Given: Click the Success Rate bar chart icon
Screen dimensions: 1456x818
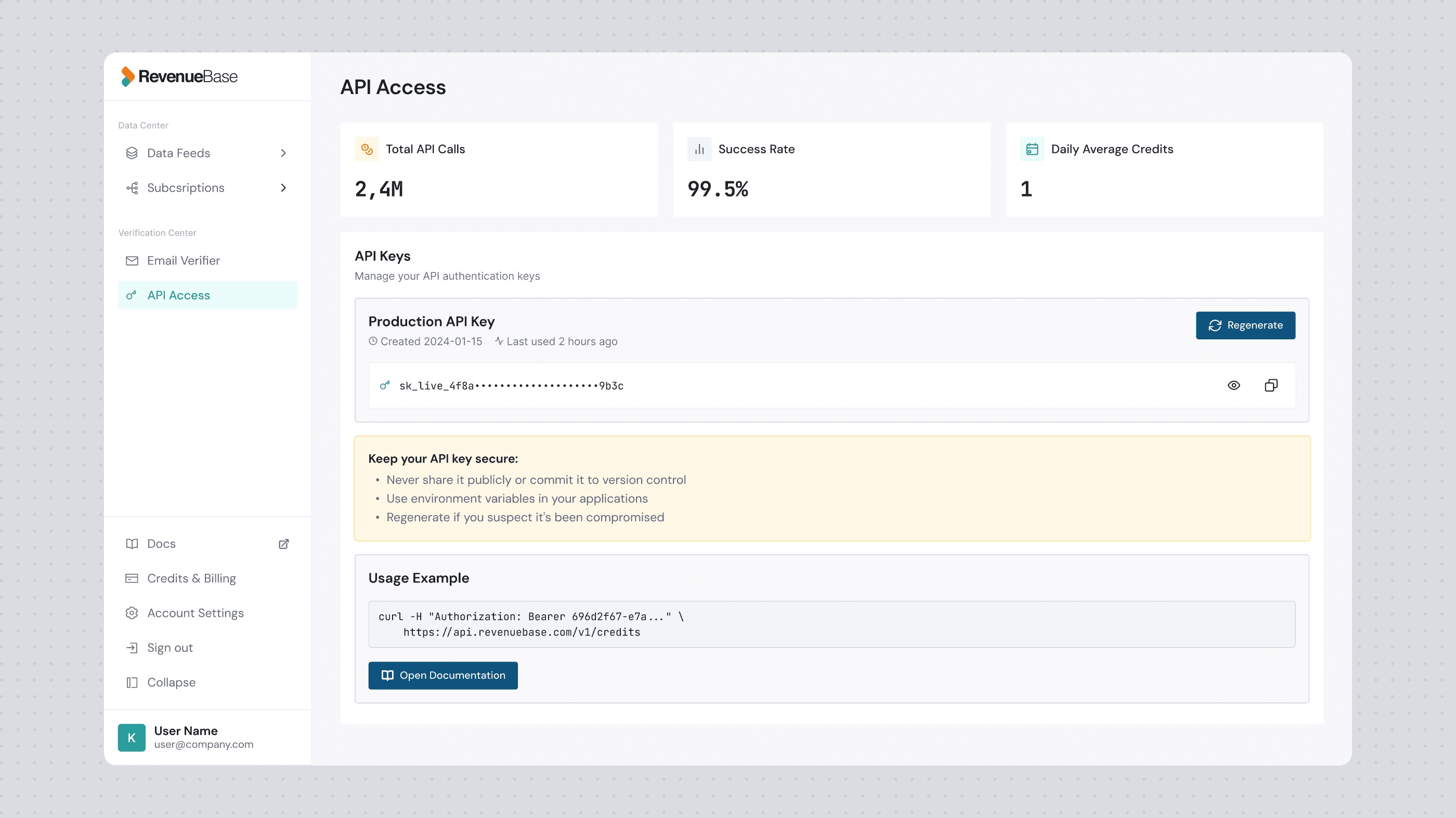Looking at the screenshot, I should pos(699,149).
